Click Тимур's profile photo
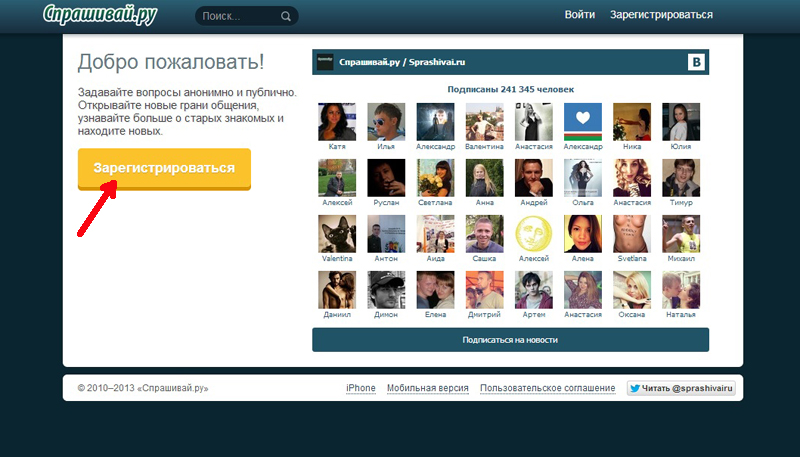The height and width of the screenshot is (457, 800). [680, 178]
